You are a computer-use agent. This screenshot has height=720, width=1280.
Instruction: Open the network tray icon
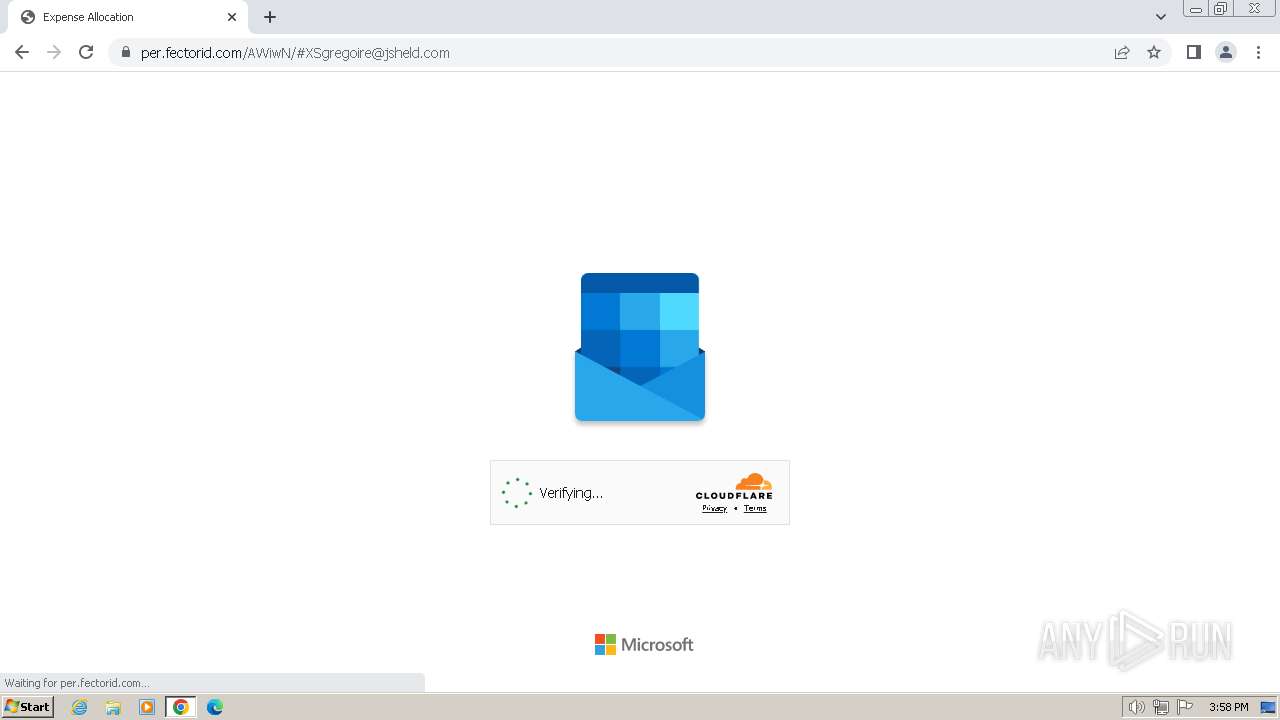coord(1161,707)
